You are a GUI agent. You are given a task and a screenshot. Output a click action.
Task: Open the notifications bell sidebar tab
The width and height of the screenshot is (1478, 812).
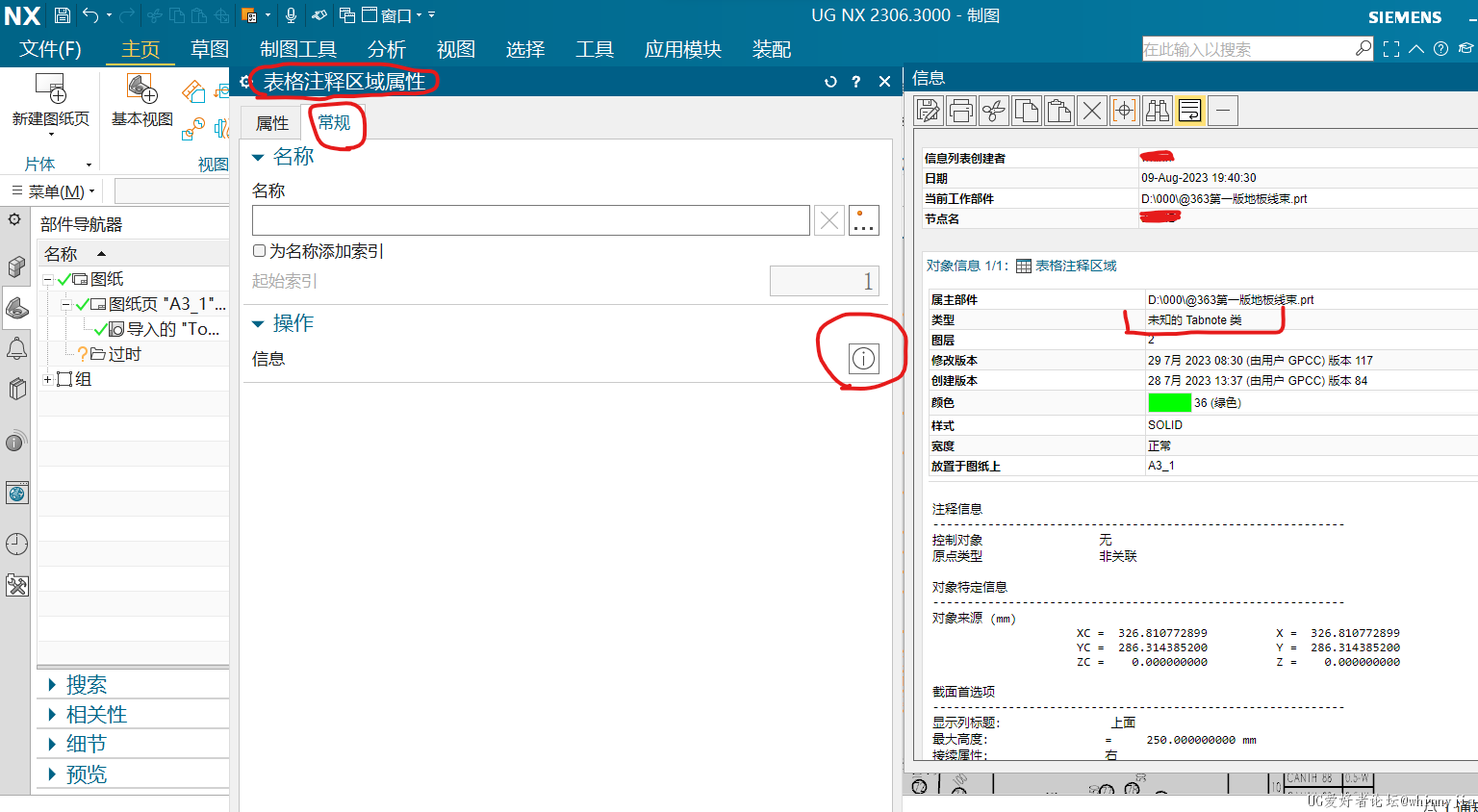pyautogui.click(x=16, y=348)
